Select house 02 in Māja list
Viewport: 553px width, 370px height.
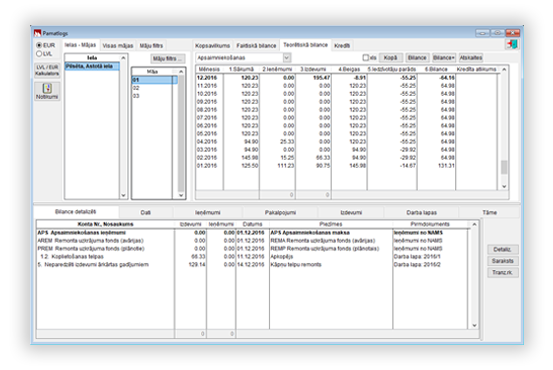click(x=154, y=88)
